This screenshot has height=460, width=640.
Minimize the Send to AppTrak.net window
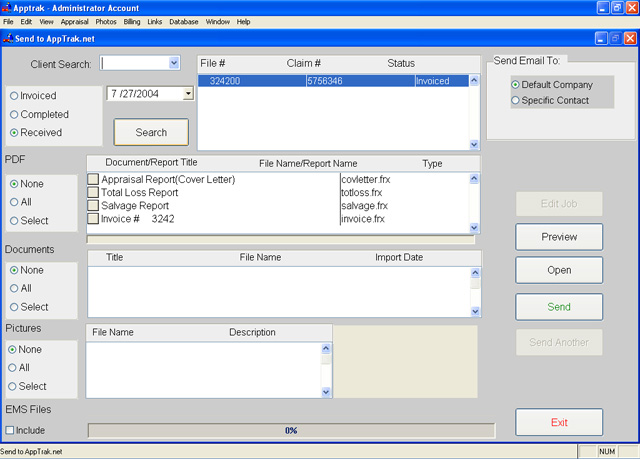pyautogui.click(x=601, y=39)
